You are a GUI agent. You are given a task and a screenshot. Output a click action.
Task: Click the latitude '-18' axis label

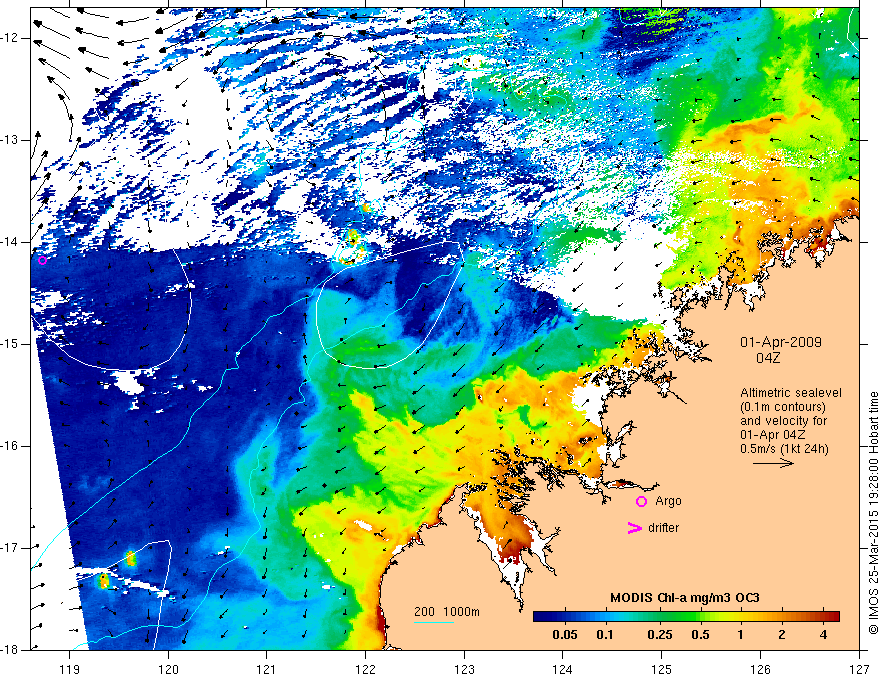pyautogui.click(x=11, y=650)
